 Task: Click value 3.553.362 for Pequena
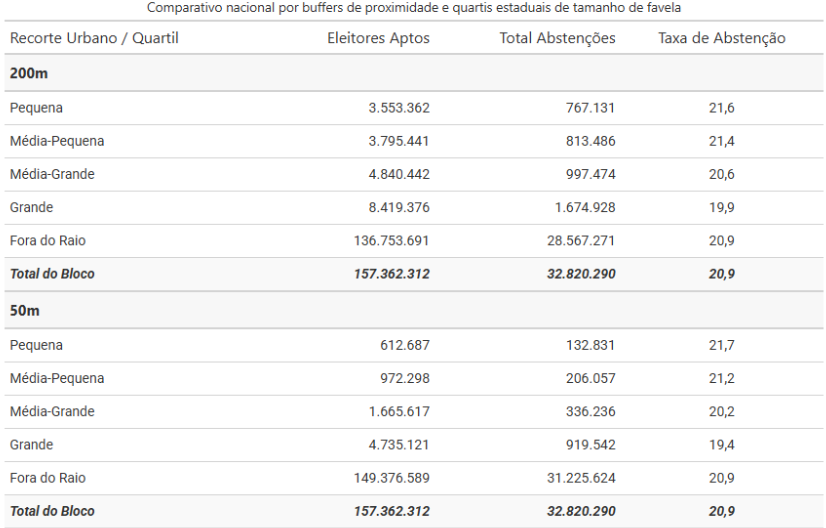tap(399, 108)
